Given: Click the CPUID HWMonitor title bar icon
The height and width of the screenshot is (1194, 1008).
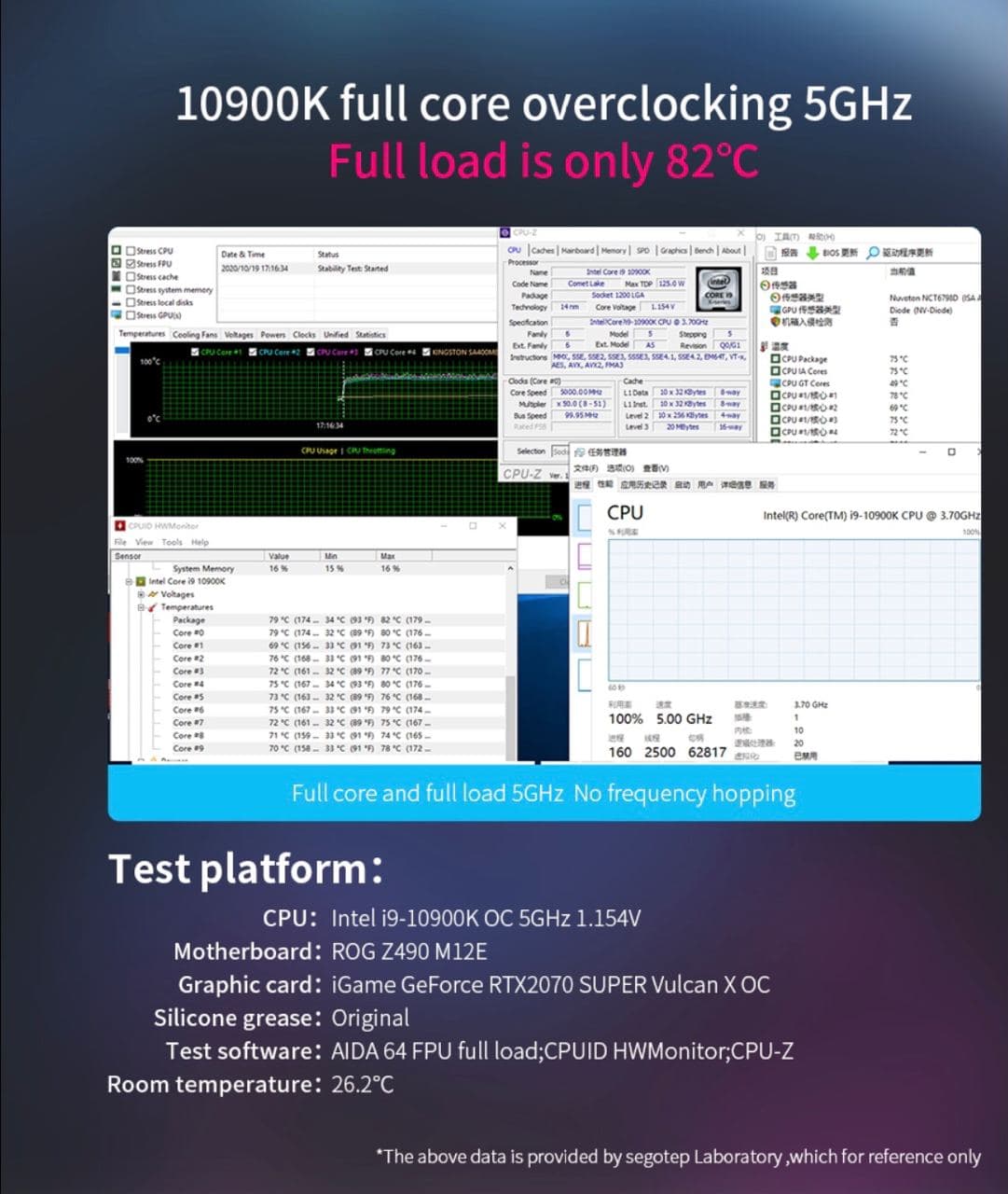Looking at the screenshot, I should click(120, 526).
